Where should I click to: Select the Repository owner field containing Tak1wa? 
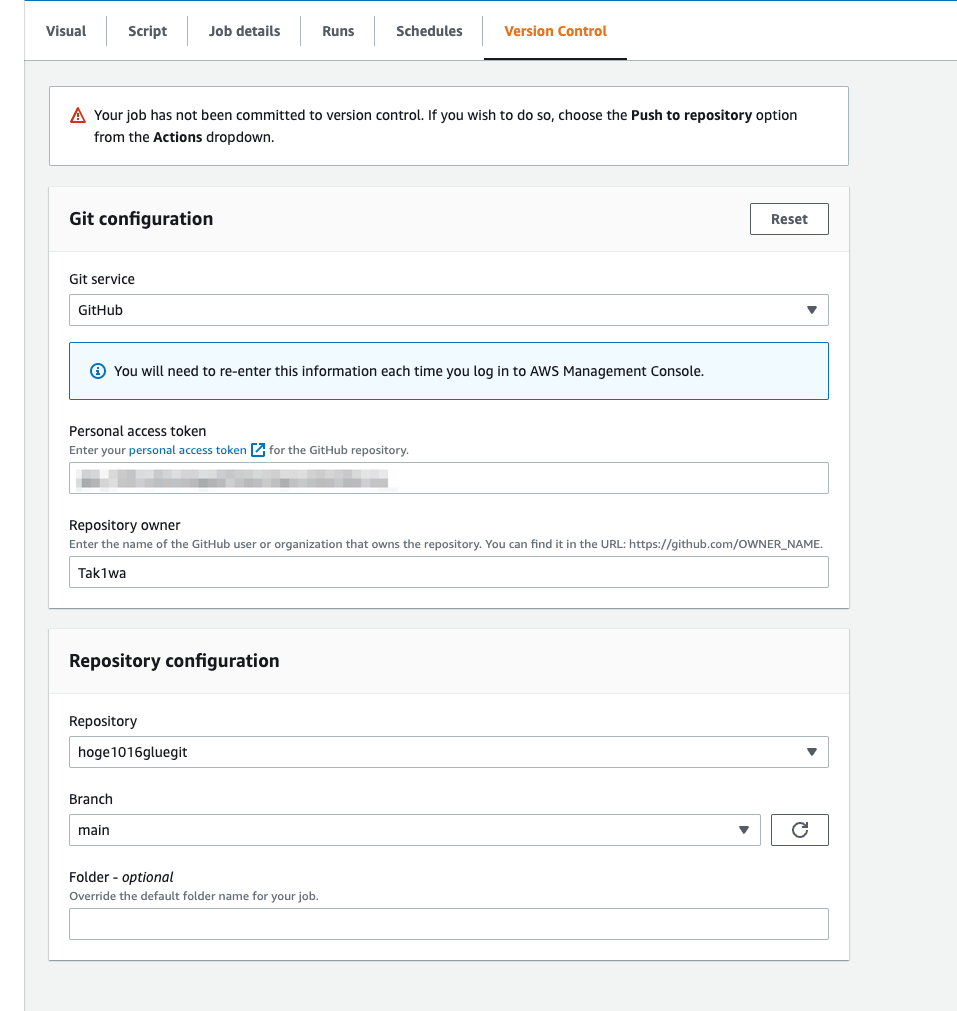448,572
